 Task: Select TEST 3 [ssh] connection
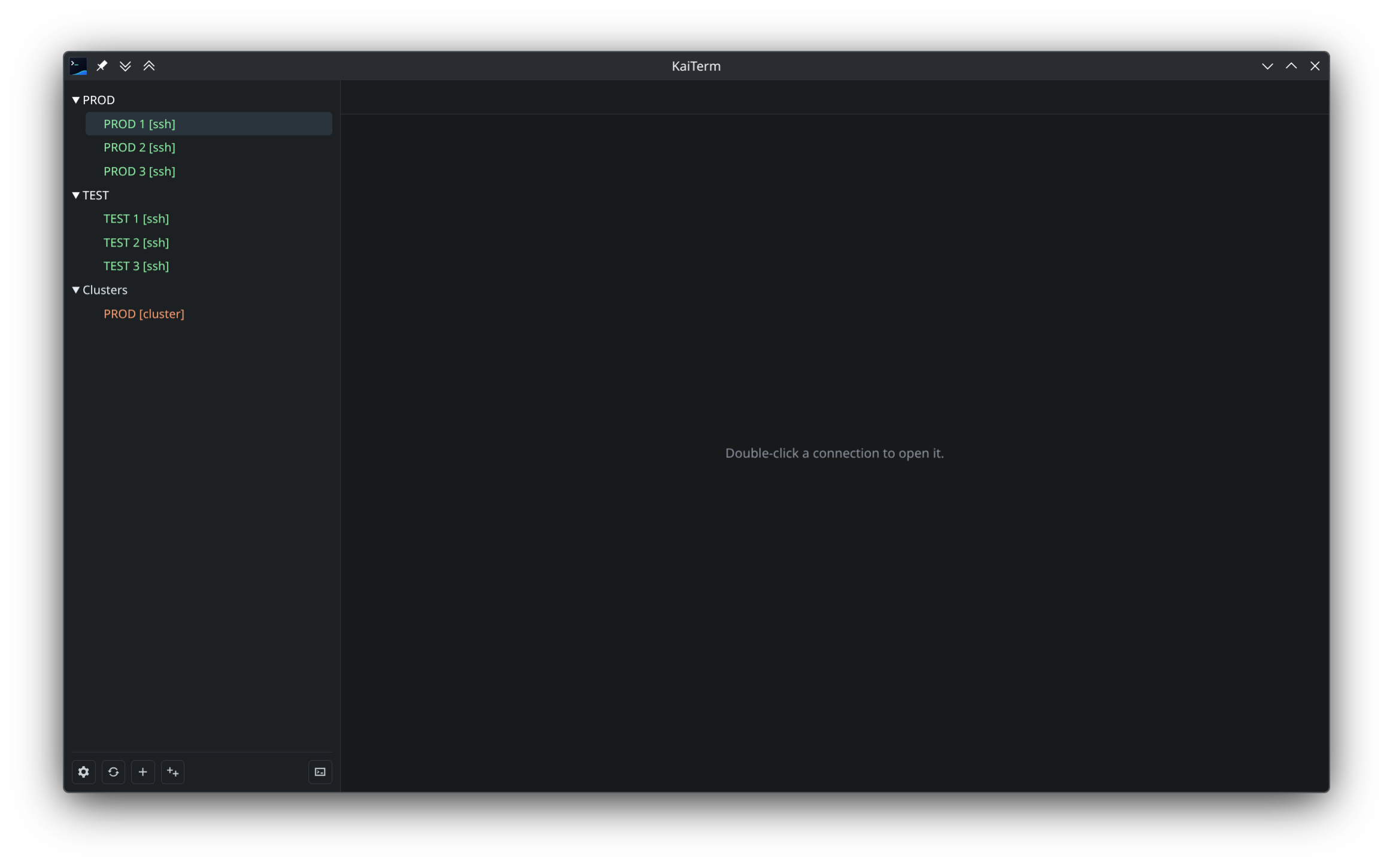click(209, 266)
